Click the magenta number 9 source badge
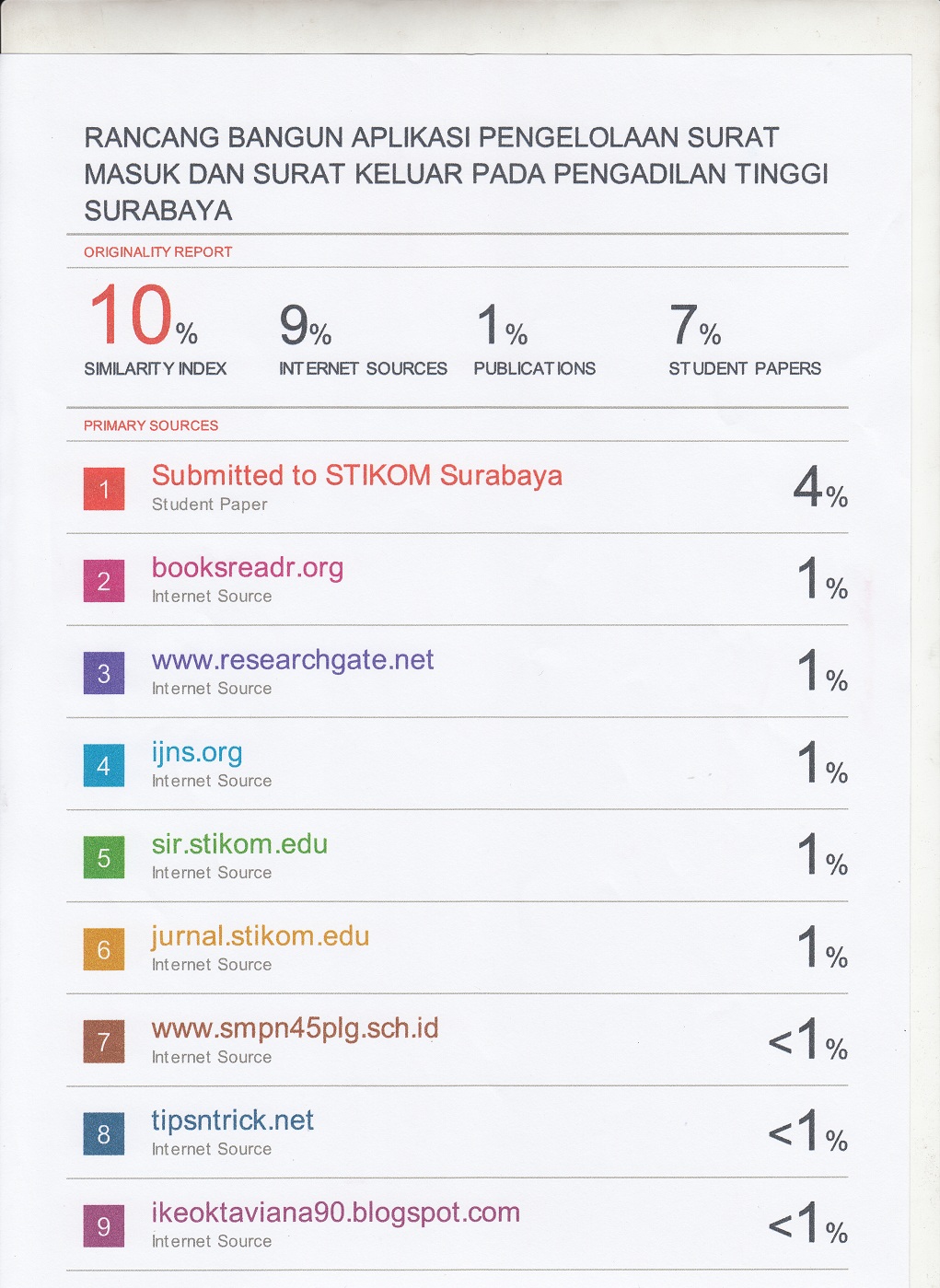The height and width of the screenshot is (1288, 940). (x=104, y=1226)
